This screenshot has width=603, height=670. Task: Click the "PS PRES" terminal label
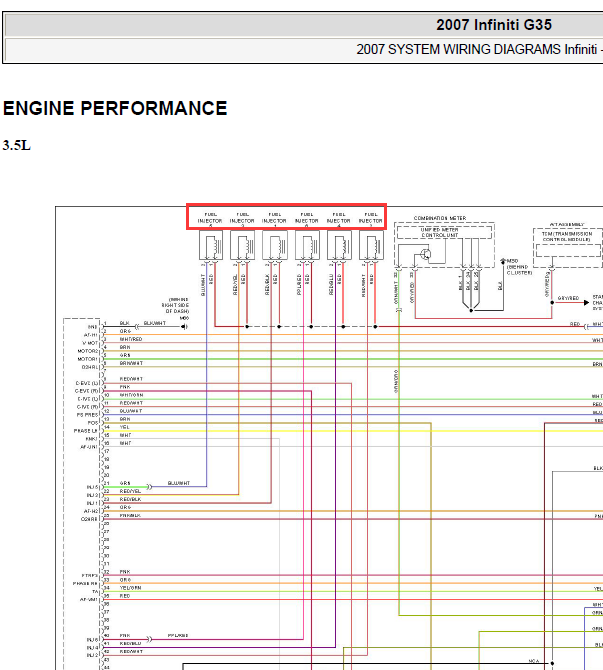point(88,415)
